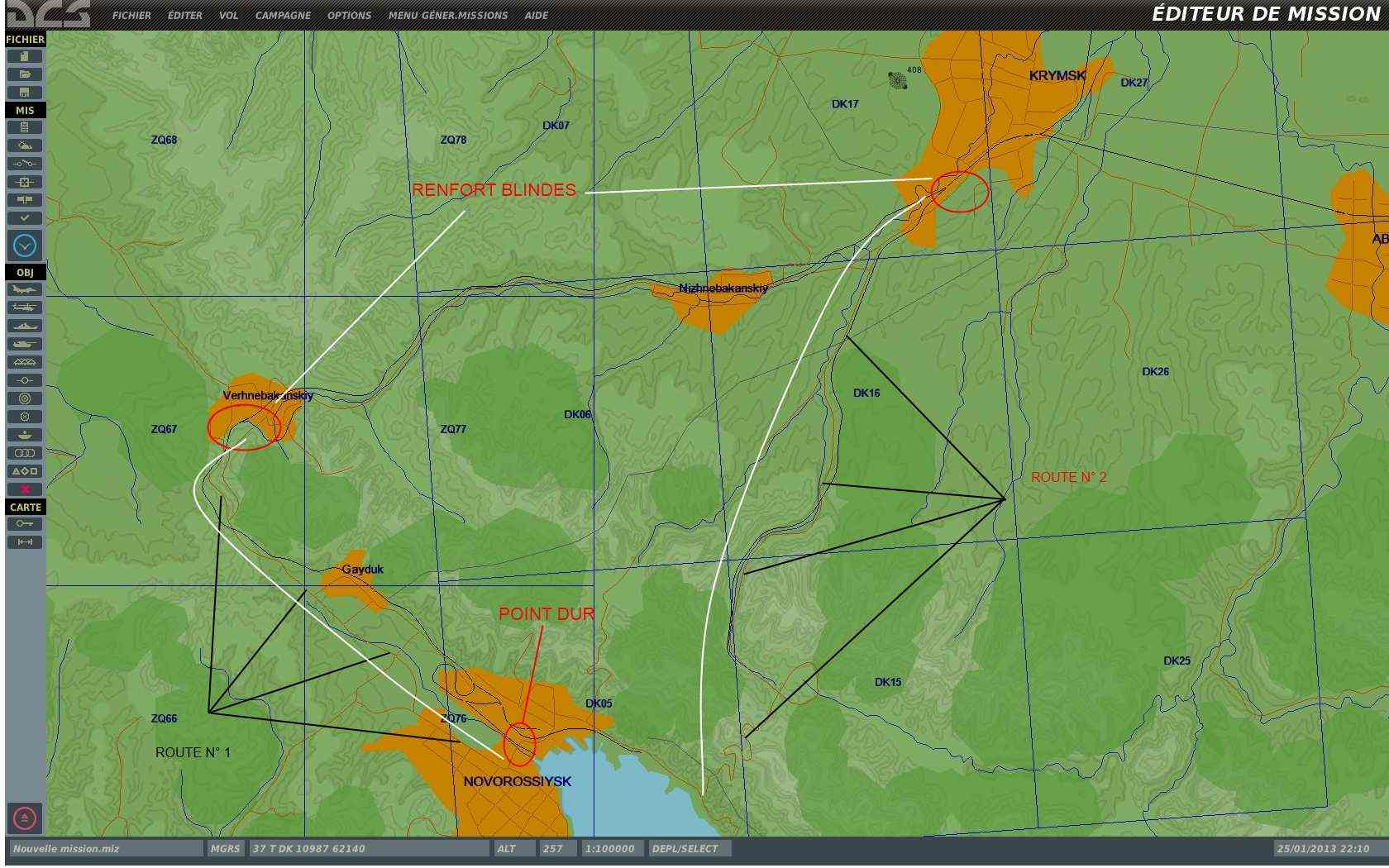Screen dimensions: 1389x868
Task: Open the CAMPAGNE menu
Action: coord(284,16)
